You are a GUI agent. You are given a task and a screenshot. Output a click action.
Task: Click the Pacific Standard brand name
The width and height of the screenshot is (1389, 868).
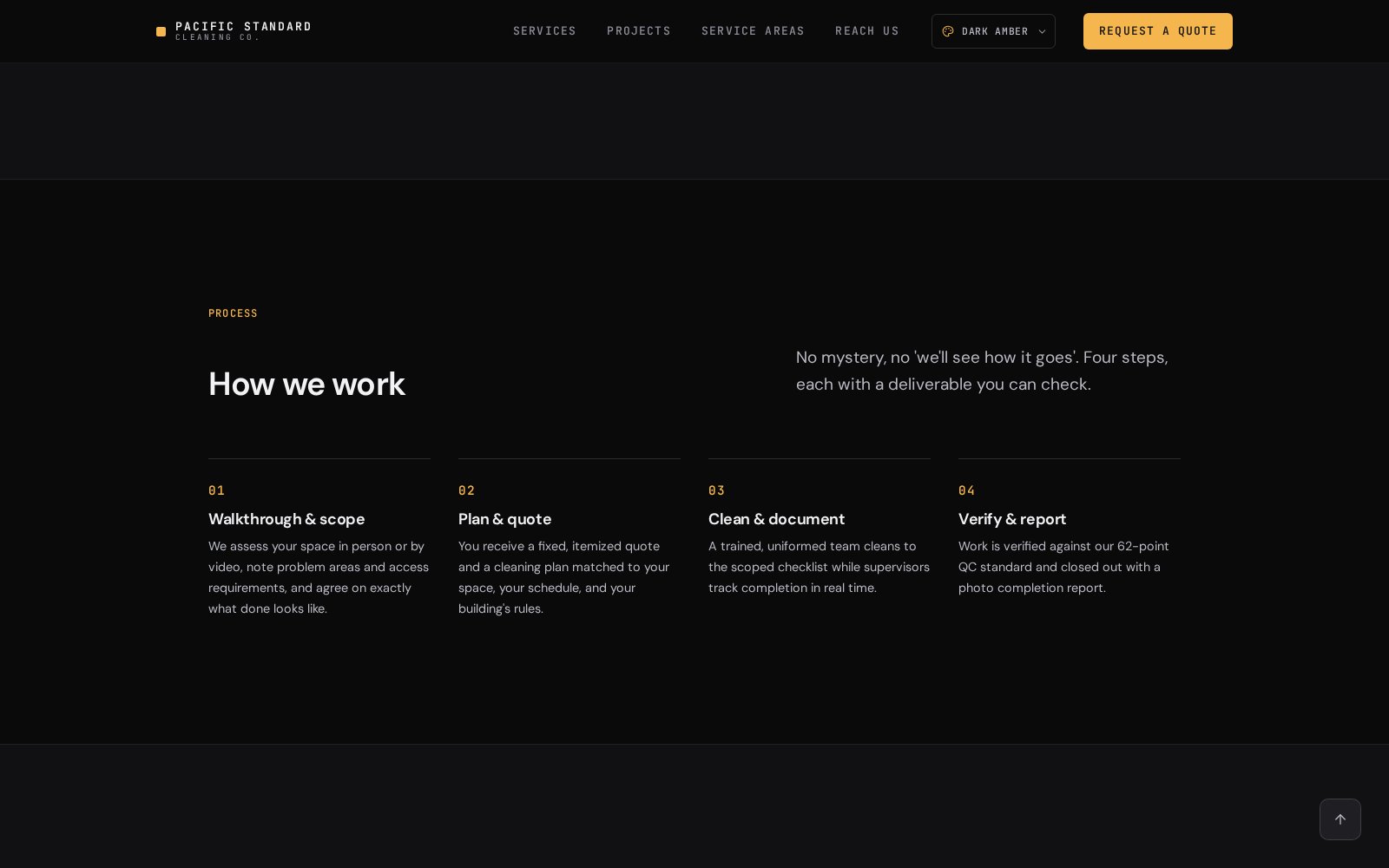pyautogui.click(x=243, y=27)
